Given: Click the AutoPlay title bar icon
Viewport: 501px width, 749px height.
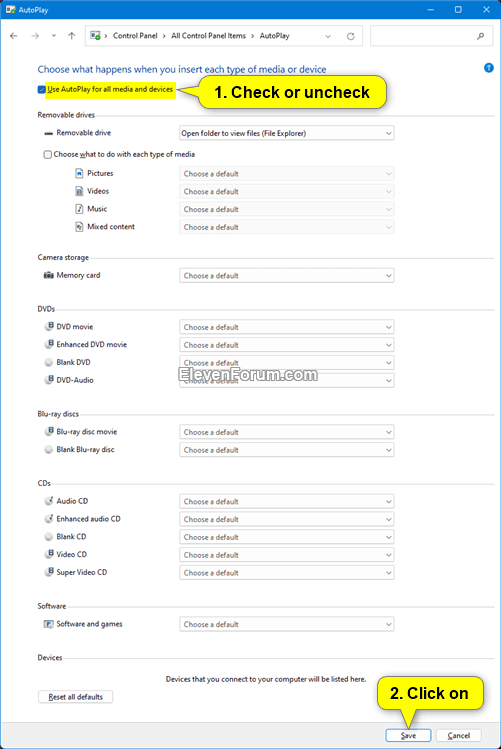Looking at the screenshot, I should (x=11, y=10).
